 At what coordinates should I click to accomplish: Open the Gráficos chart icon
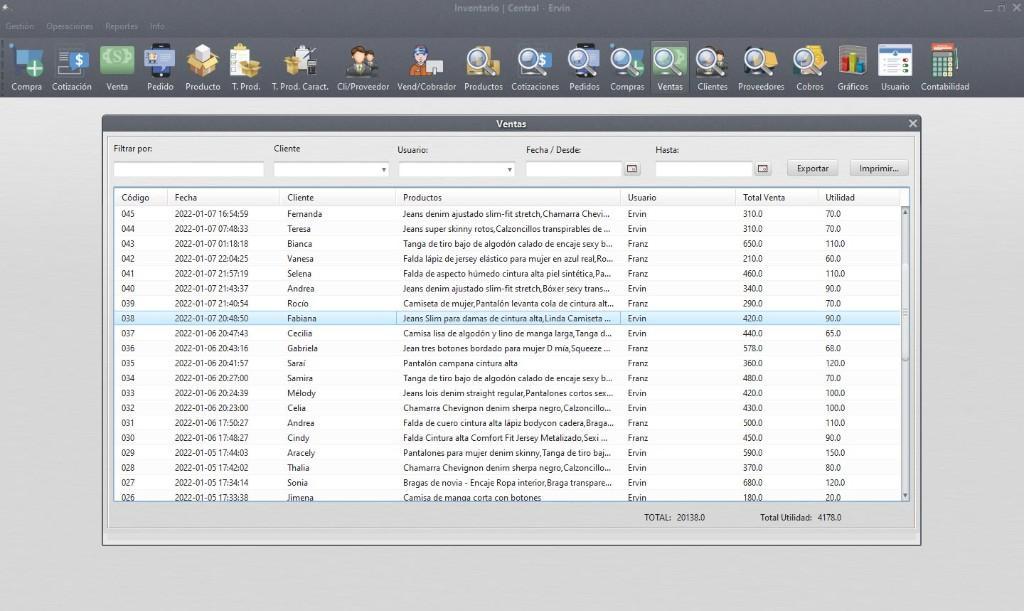pos(853,68)
